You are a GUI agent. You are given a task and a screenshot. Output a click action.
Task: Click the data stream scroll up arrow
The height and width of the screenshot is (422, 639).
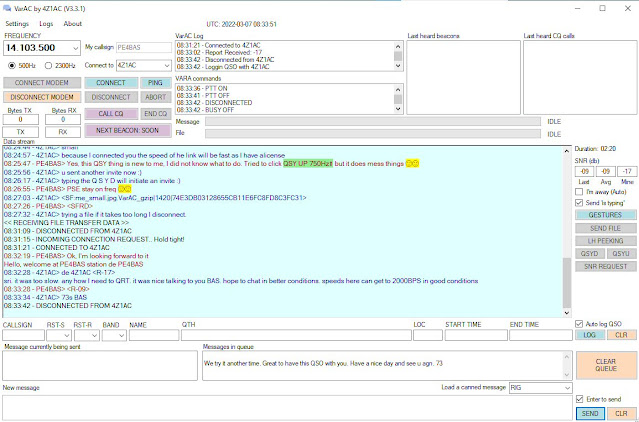(x=567, y=151)
